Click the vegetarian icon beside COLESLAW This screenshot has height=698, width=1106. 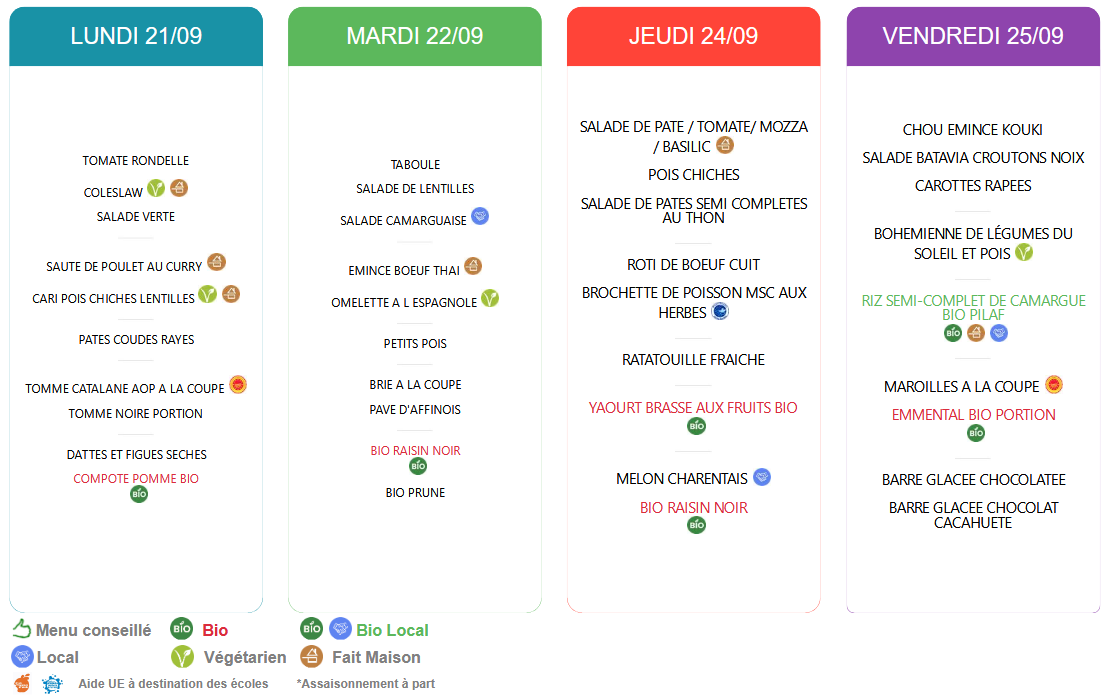pos(156,188)
